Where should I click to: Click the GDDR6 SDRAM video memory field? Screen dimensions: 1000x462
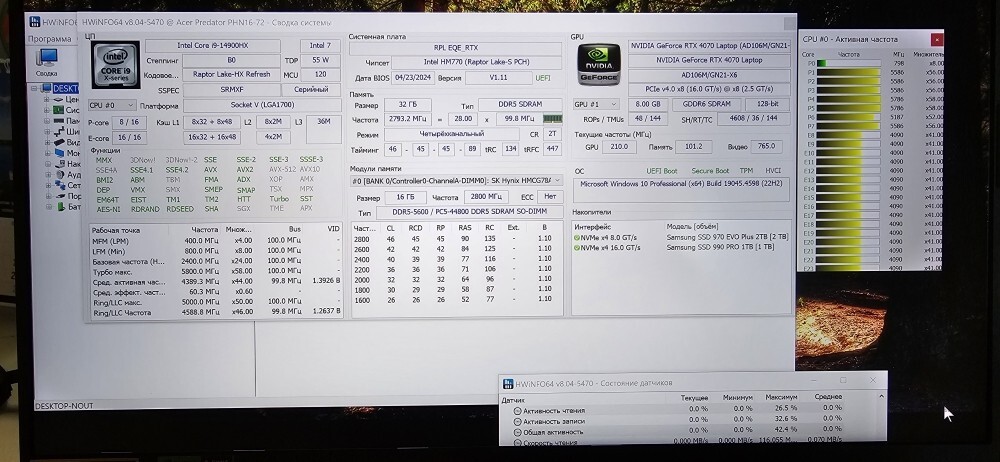point(706,104)
